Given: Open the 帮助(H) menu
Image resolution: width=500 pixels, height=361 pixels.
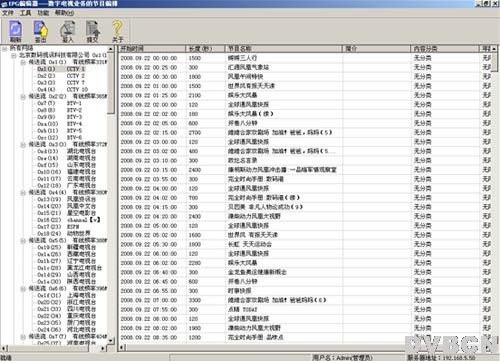Looking at the screenshot, I should pyautogui.click(x=65, y=13).
